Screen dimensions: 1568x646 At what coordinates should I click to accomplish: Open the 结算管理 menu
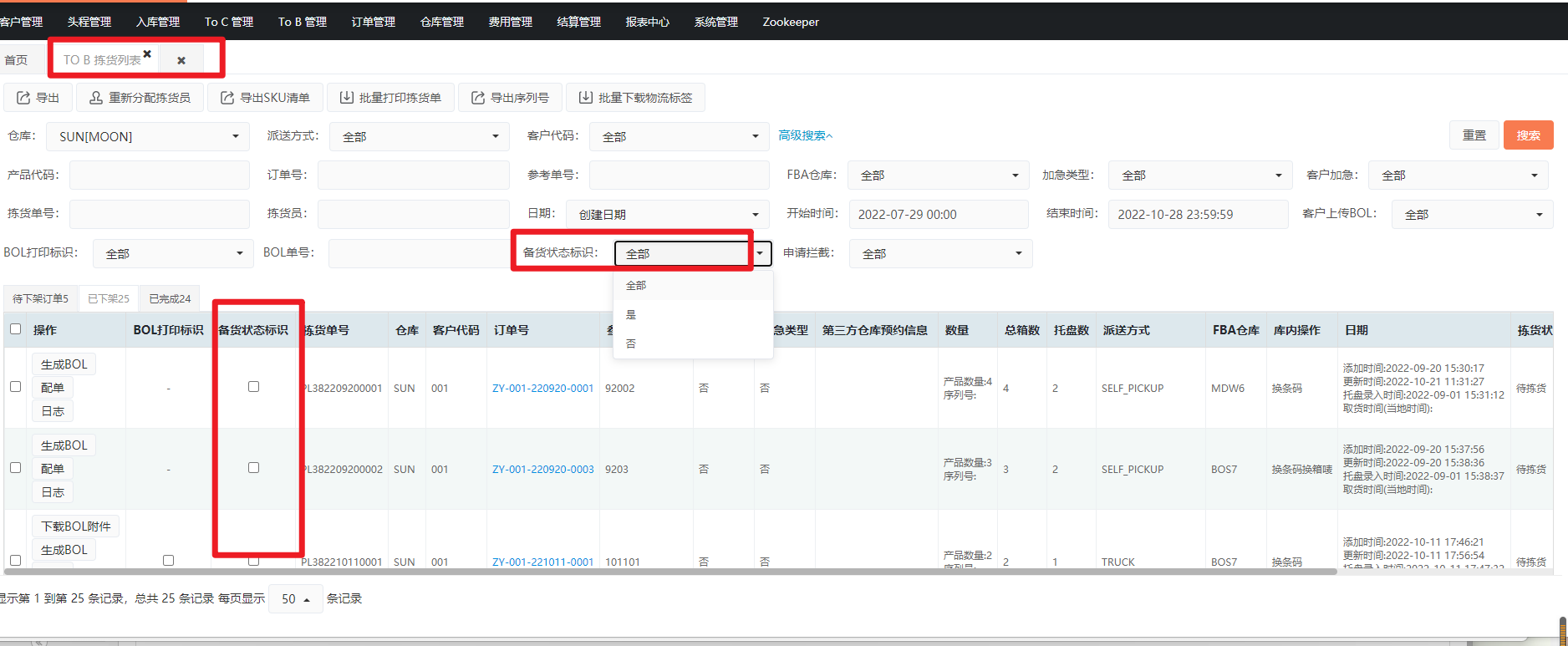click(x=579, y=22)
